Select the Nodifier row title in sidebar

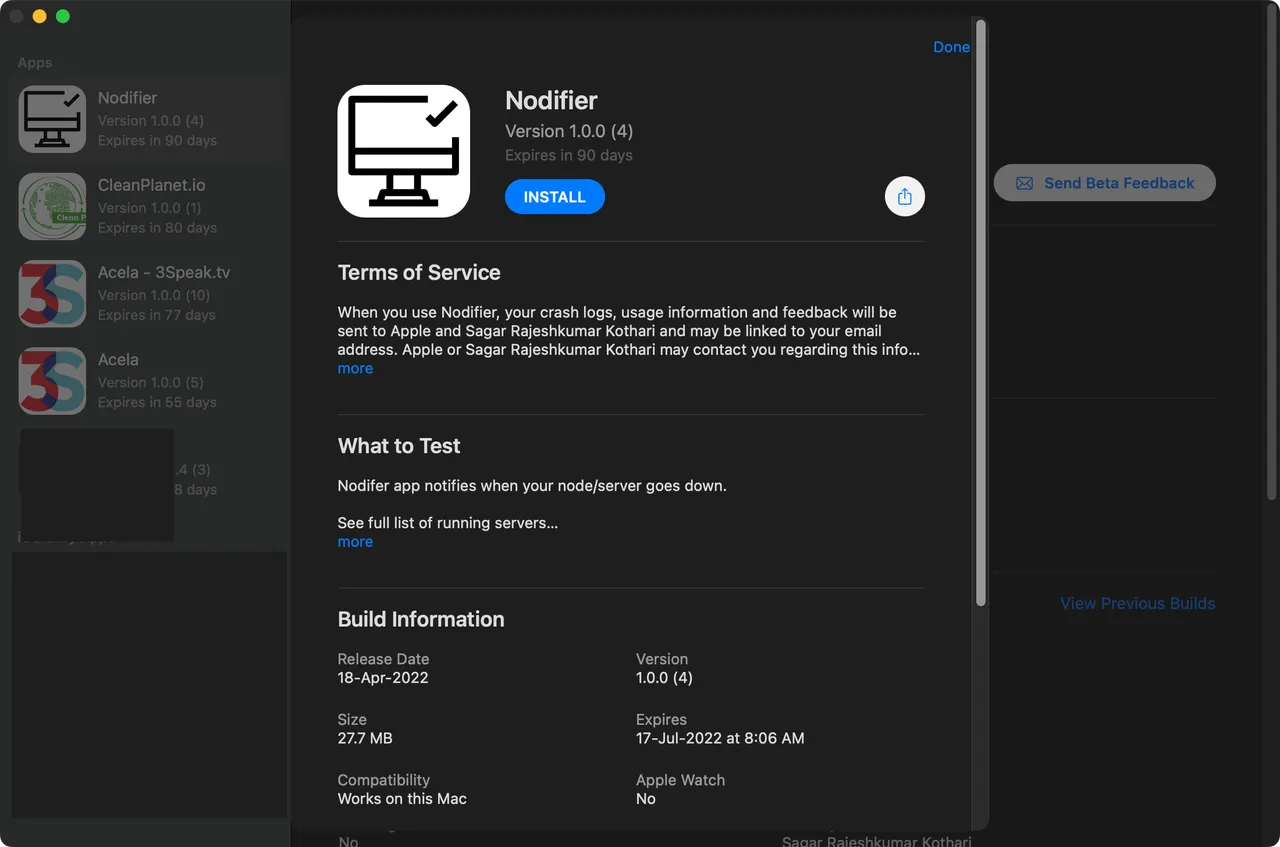(127, 98)
